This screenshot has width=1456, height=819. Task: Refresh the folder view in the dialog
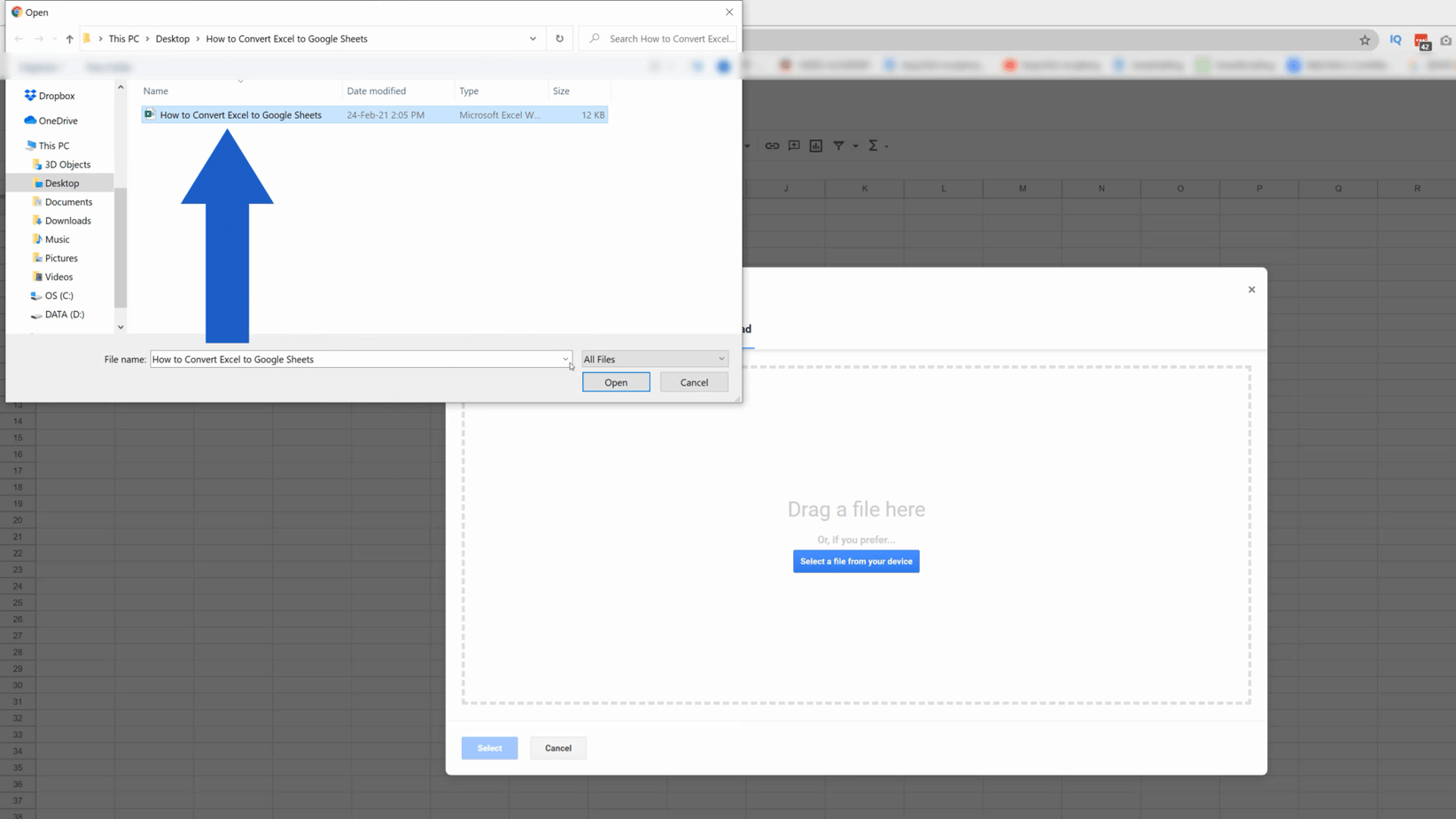tap(559, 38)
